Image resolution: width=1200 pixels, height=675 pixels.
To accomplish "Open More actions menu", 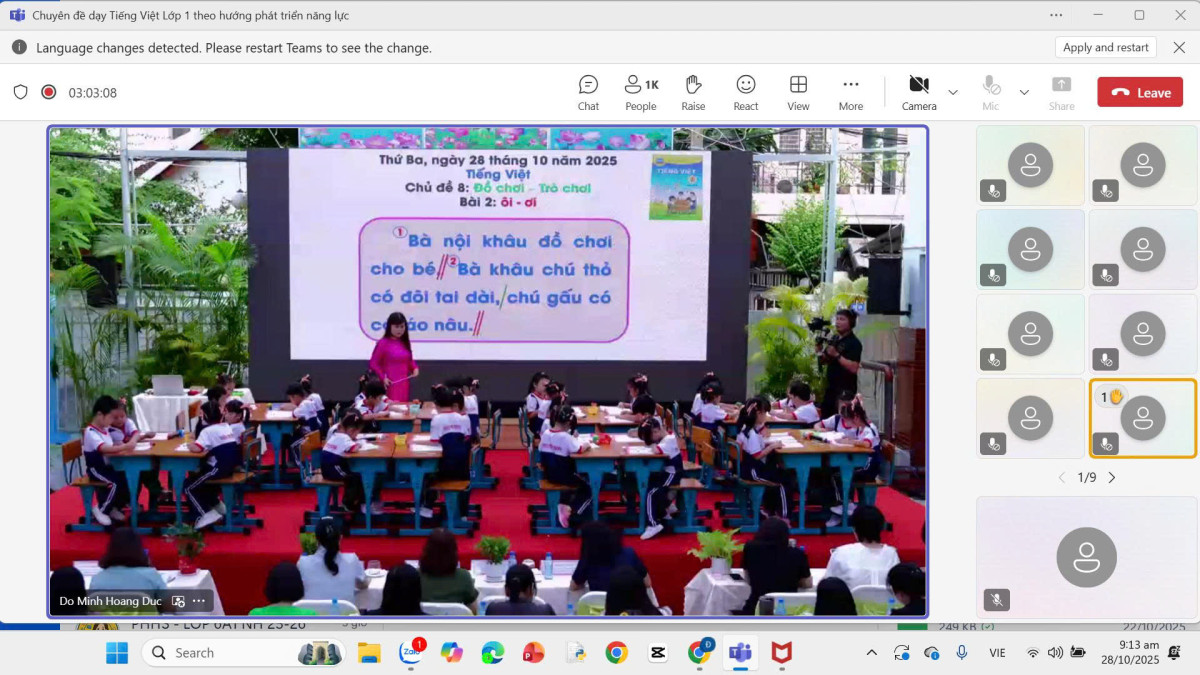I will pos(851,92).
